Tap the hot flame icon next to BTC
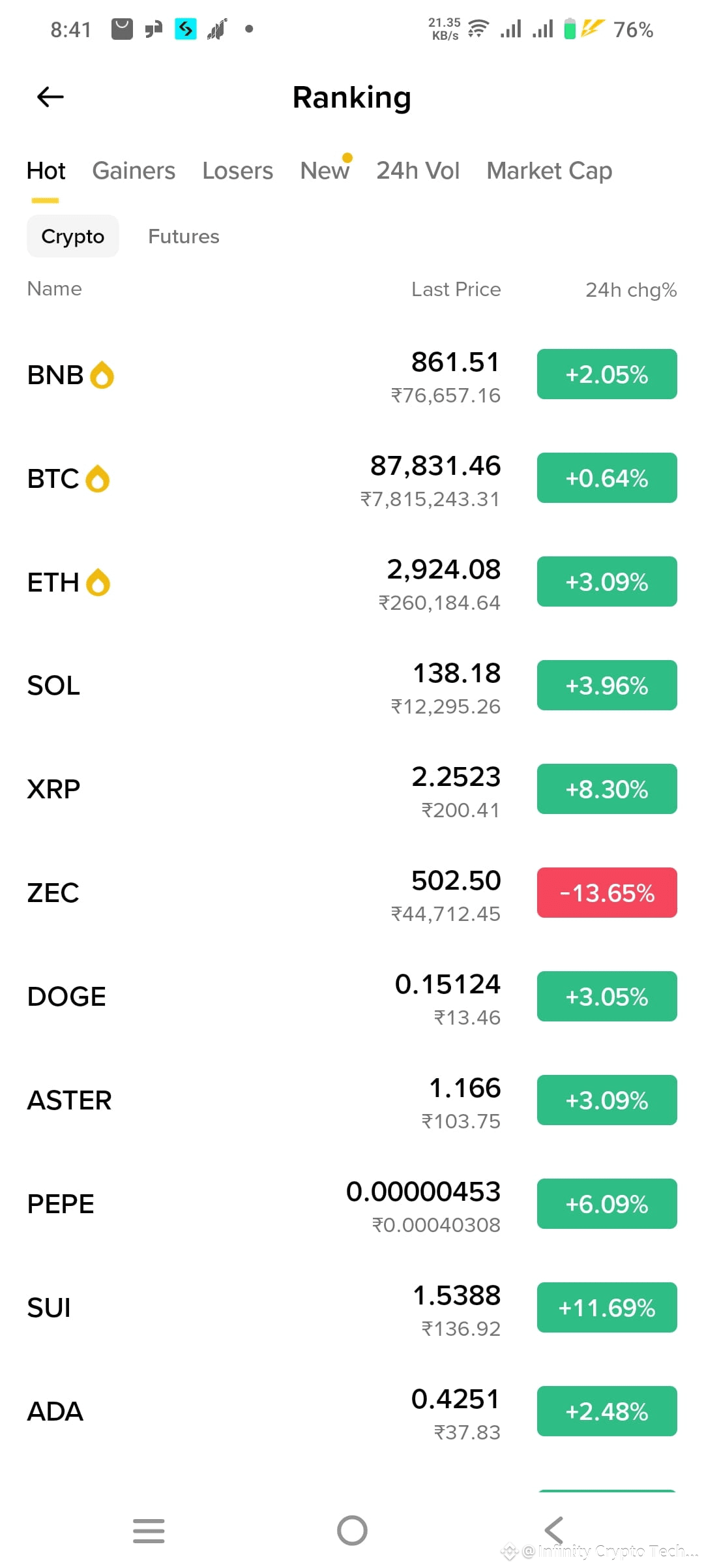This screenshot has height=1568, width=704. [98, 479]
